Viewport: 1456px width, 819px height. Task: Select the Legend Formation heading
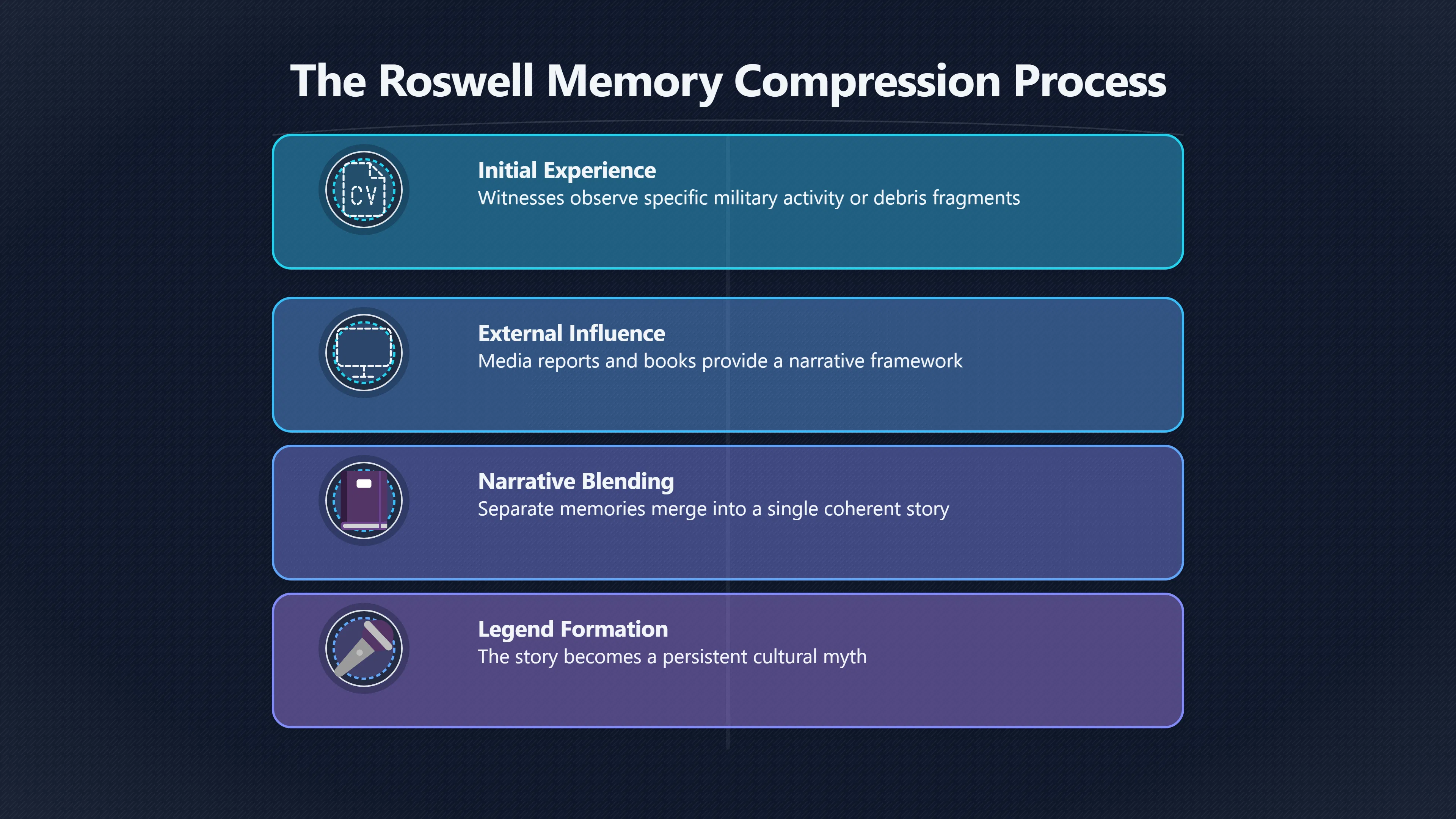pos(573,629)
